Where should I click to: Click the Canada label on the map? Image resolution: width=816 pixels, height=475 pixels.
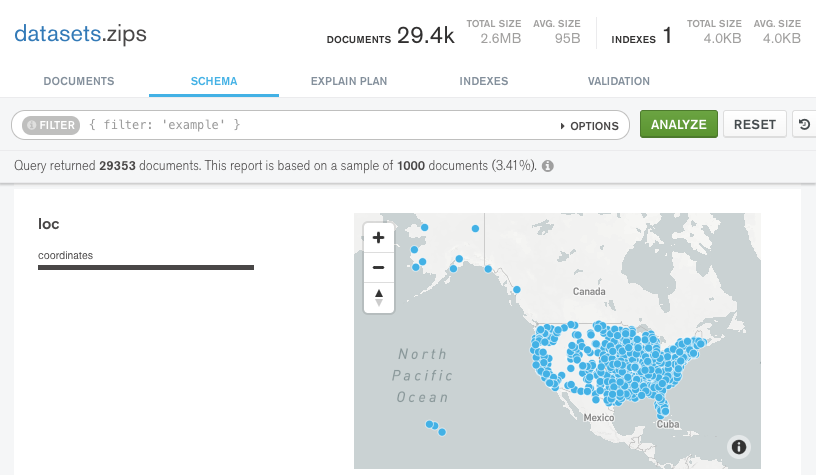tap(589, 292)
